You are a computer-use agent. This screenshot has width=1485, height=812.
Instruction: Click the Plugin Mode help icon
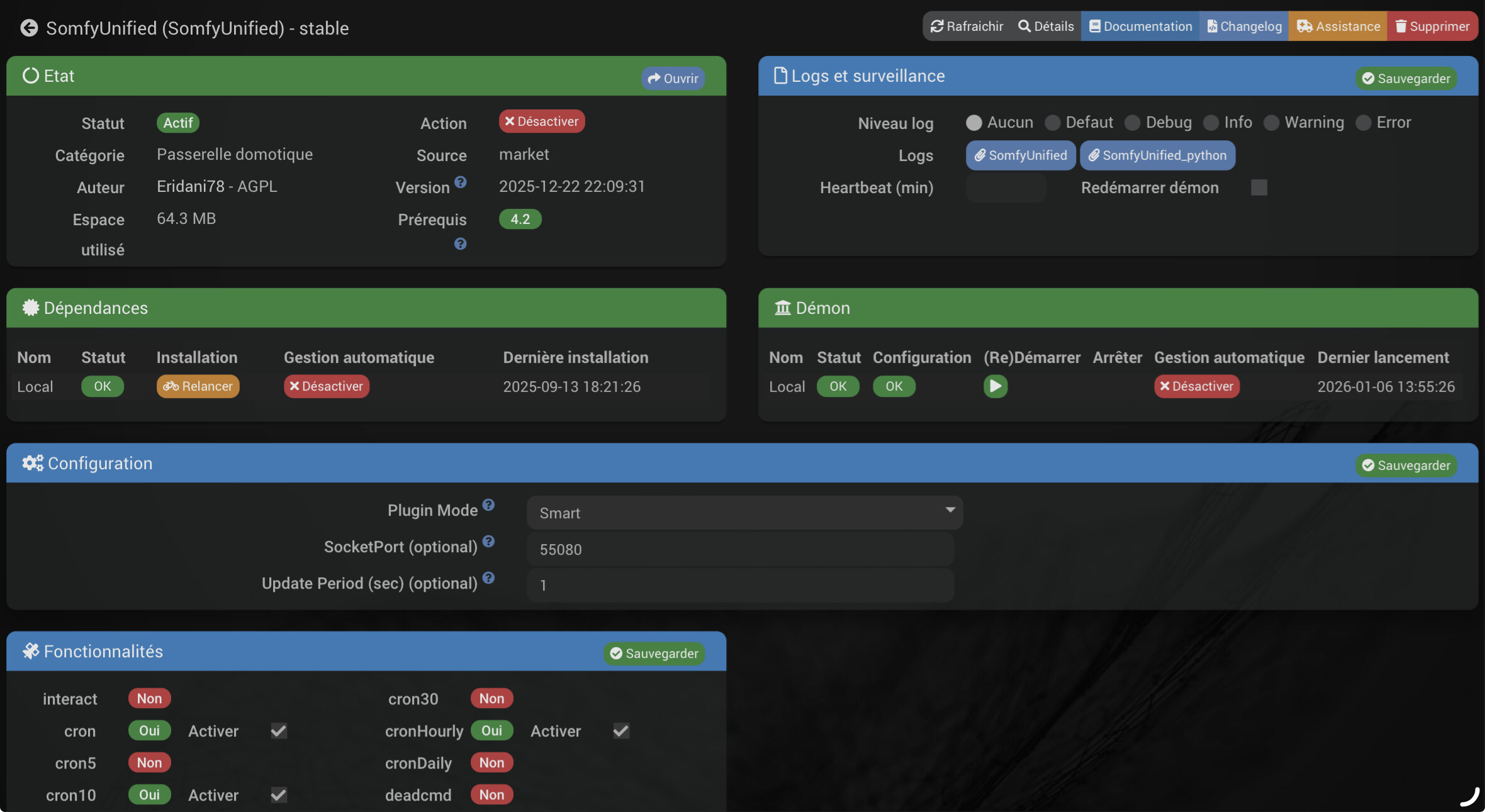(488, 505)
